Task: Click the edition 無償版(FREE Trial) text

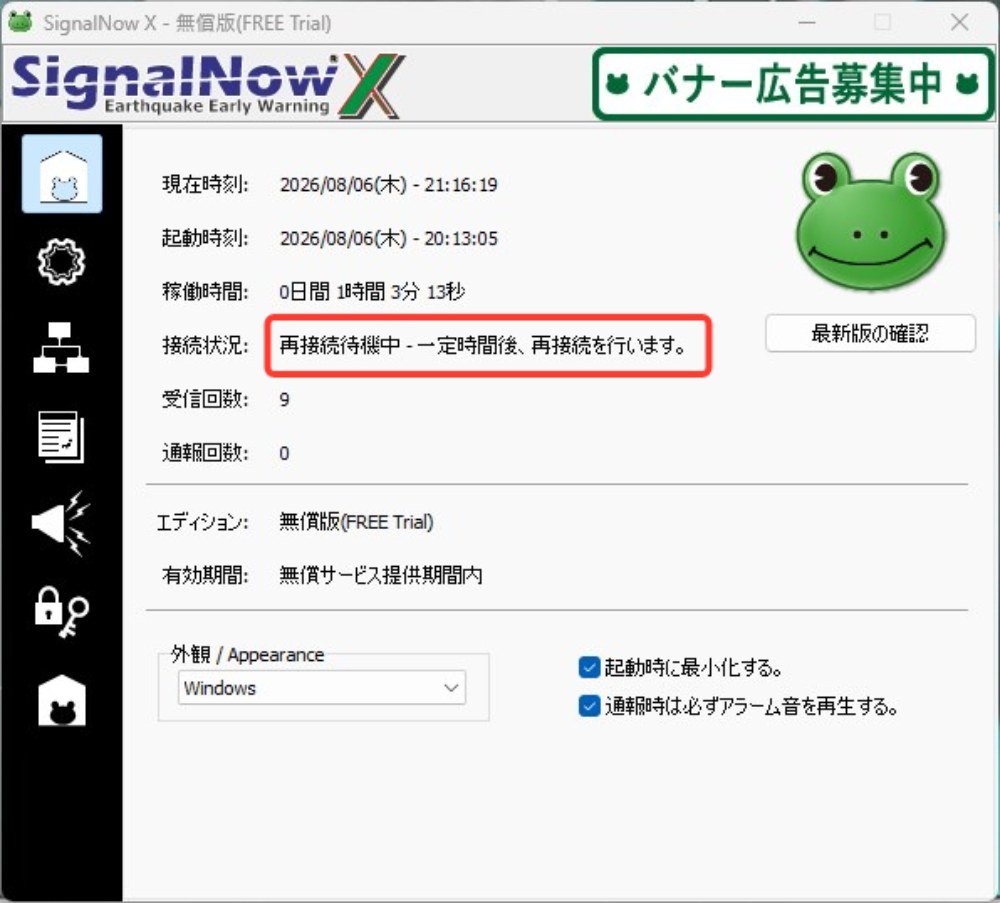Action: point(356,522)
